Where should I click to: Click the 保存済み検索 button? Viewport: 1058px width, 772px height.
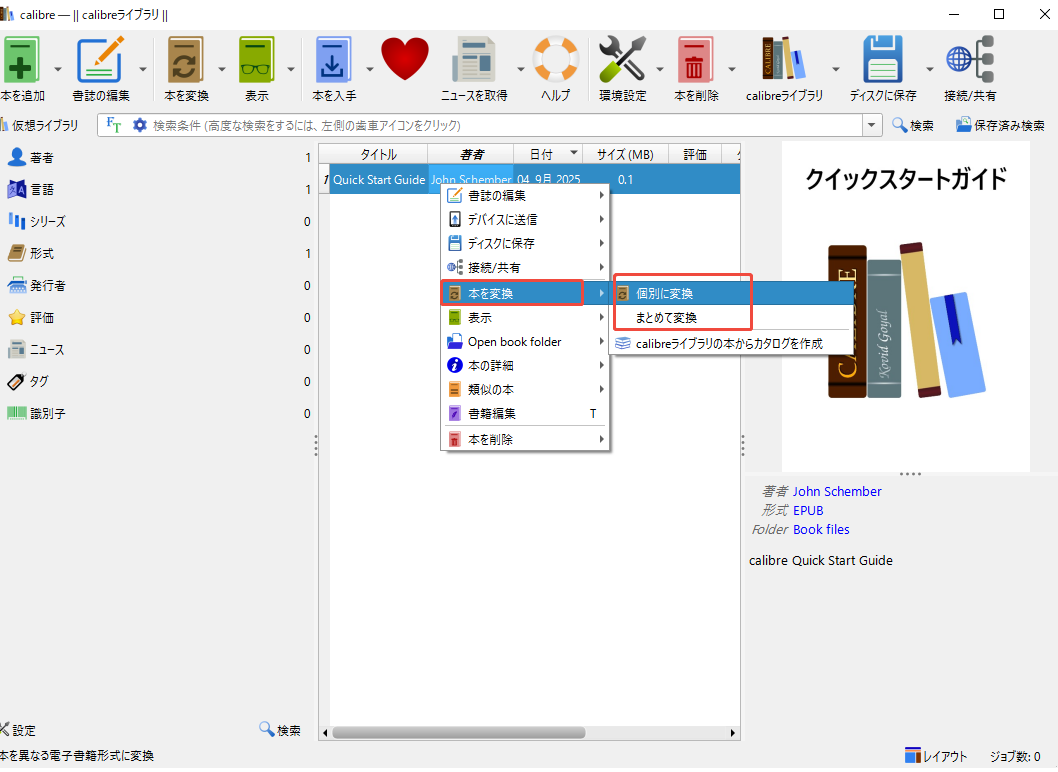pyautogui.click(x=1000, y=125)
